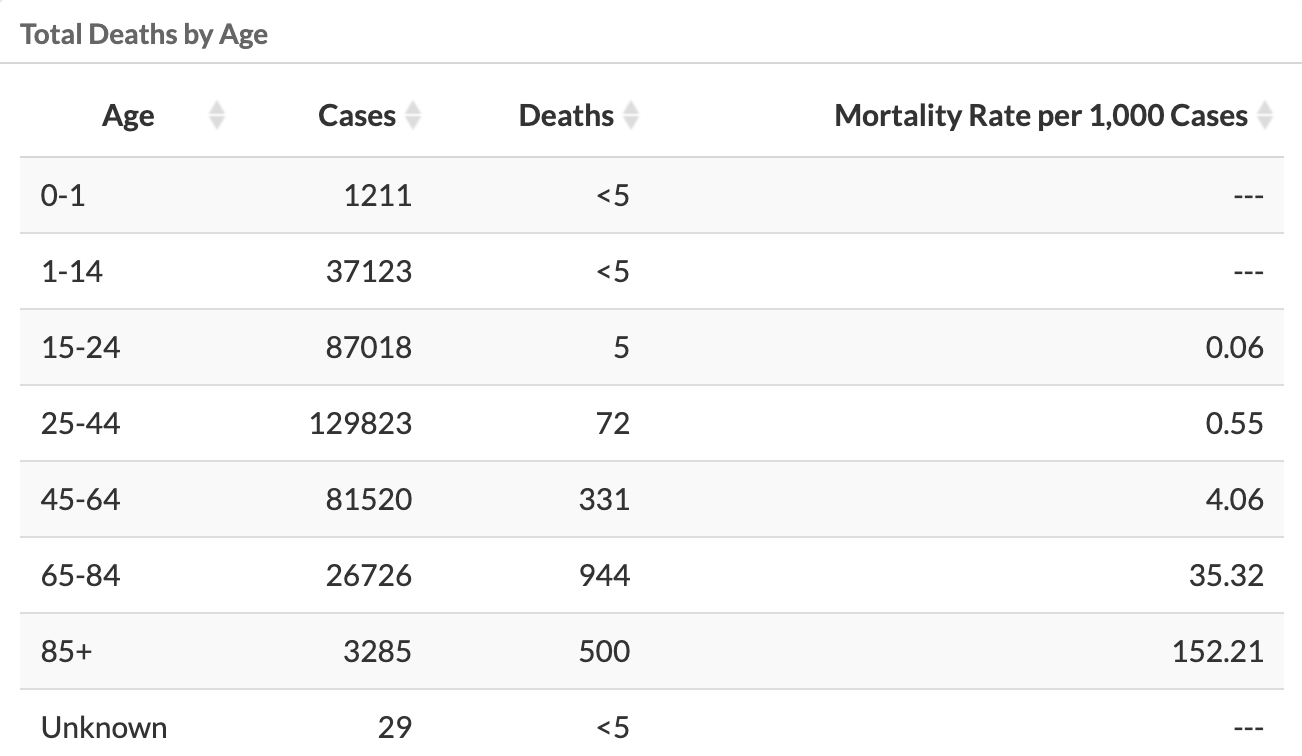Sort using the Deaths column arrows
Screen dimensions: 1302x756
click(x=630, y=116)
